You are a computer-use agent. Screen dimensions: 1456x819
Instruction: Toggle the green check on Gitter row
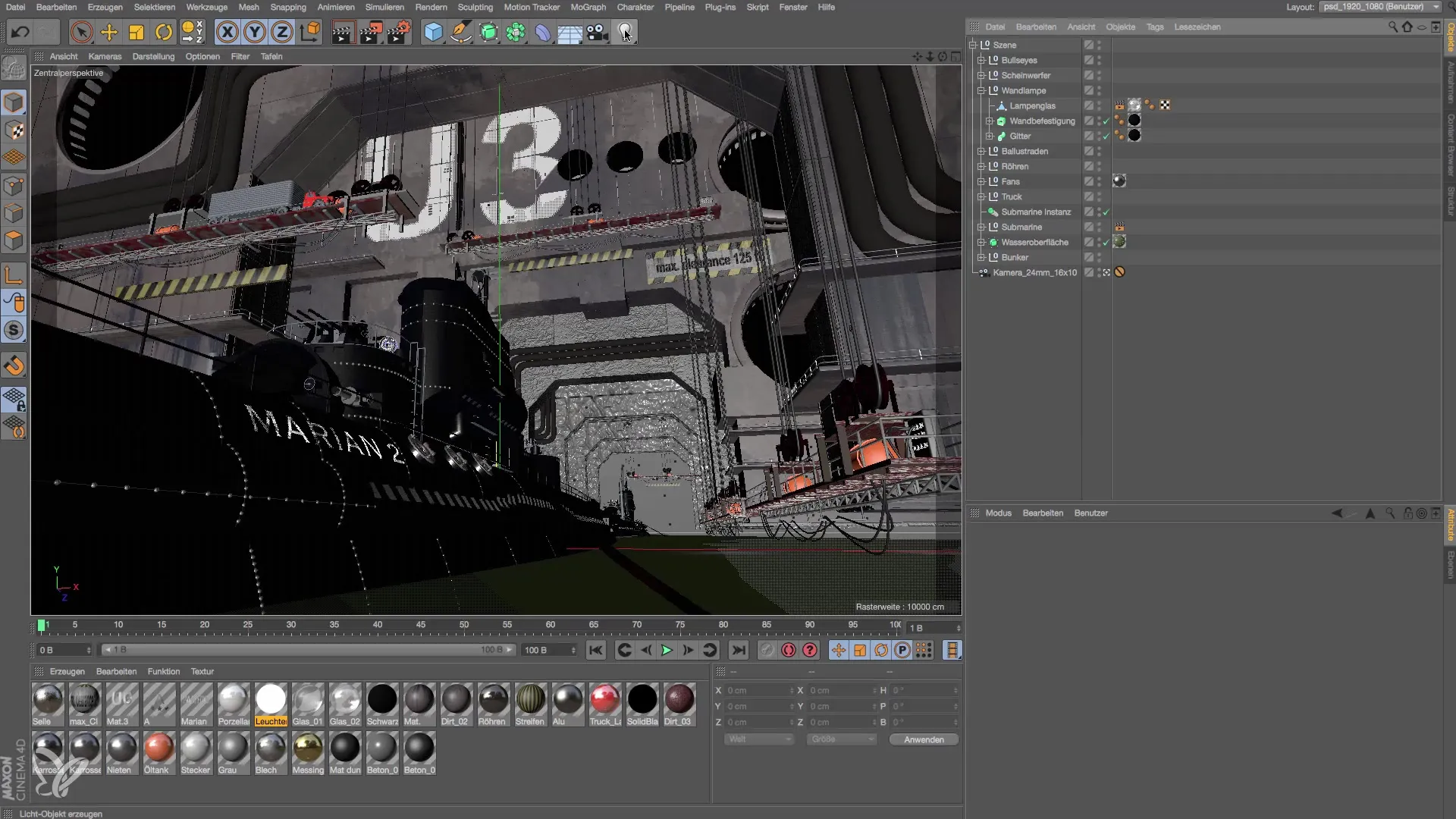pos(1106,136)
